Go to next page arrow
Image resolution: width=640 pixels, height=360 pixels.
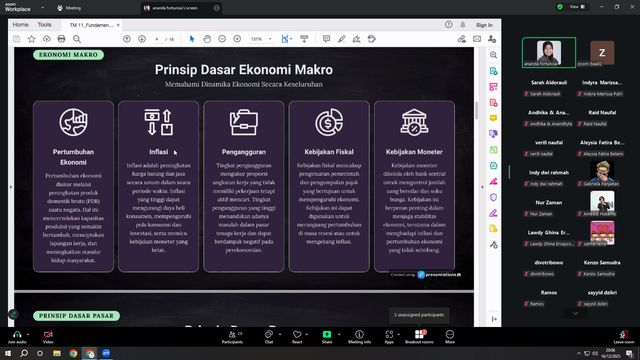(142, 39)
